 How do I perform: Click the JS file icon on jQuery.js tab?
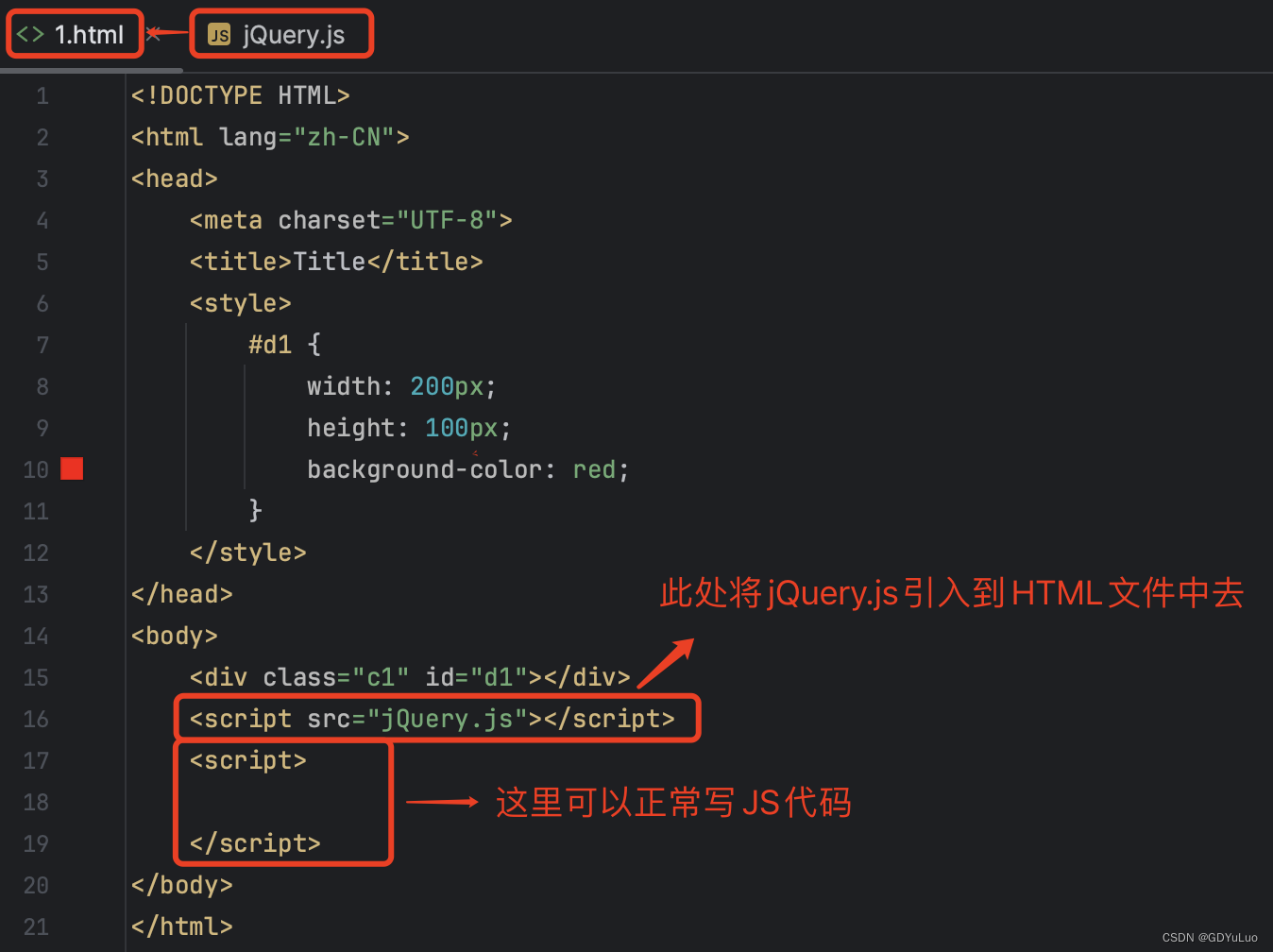219,35
